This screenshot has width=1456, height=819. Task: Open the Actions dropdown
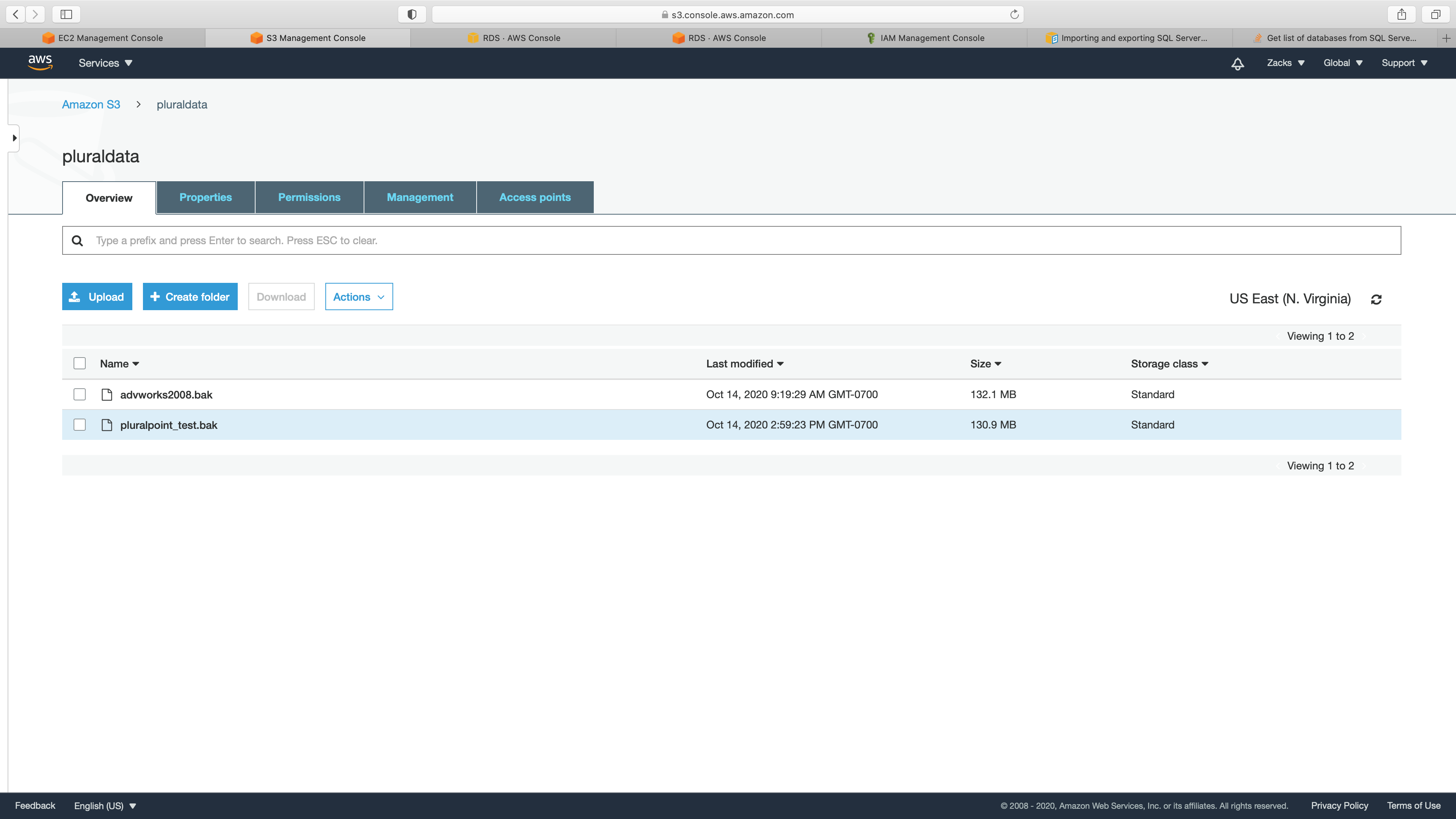pos(358,297)
